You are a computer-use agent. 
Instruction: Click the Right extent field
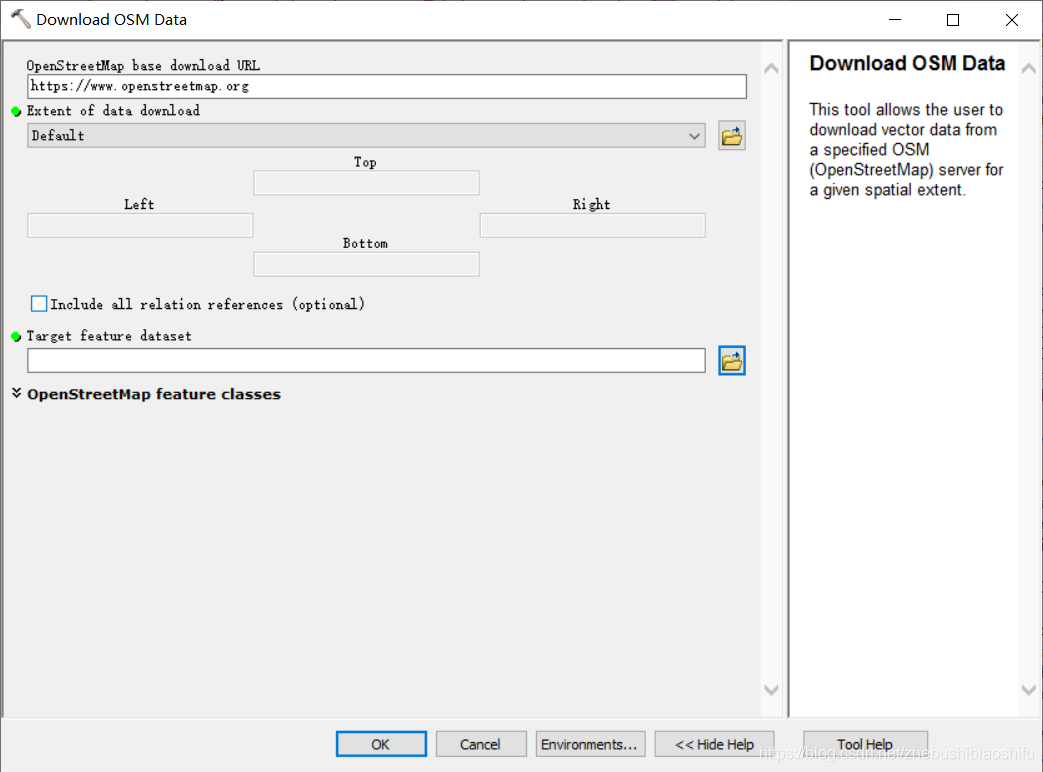pos(593,225)
